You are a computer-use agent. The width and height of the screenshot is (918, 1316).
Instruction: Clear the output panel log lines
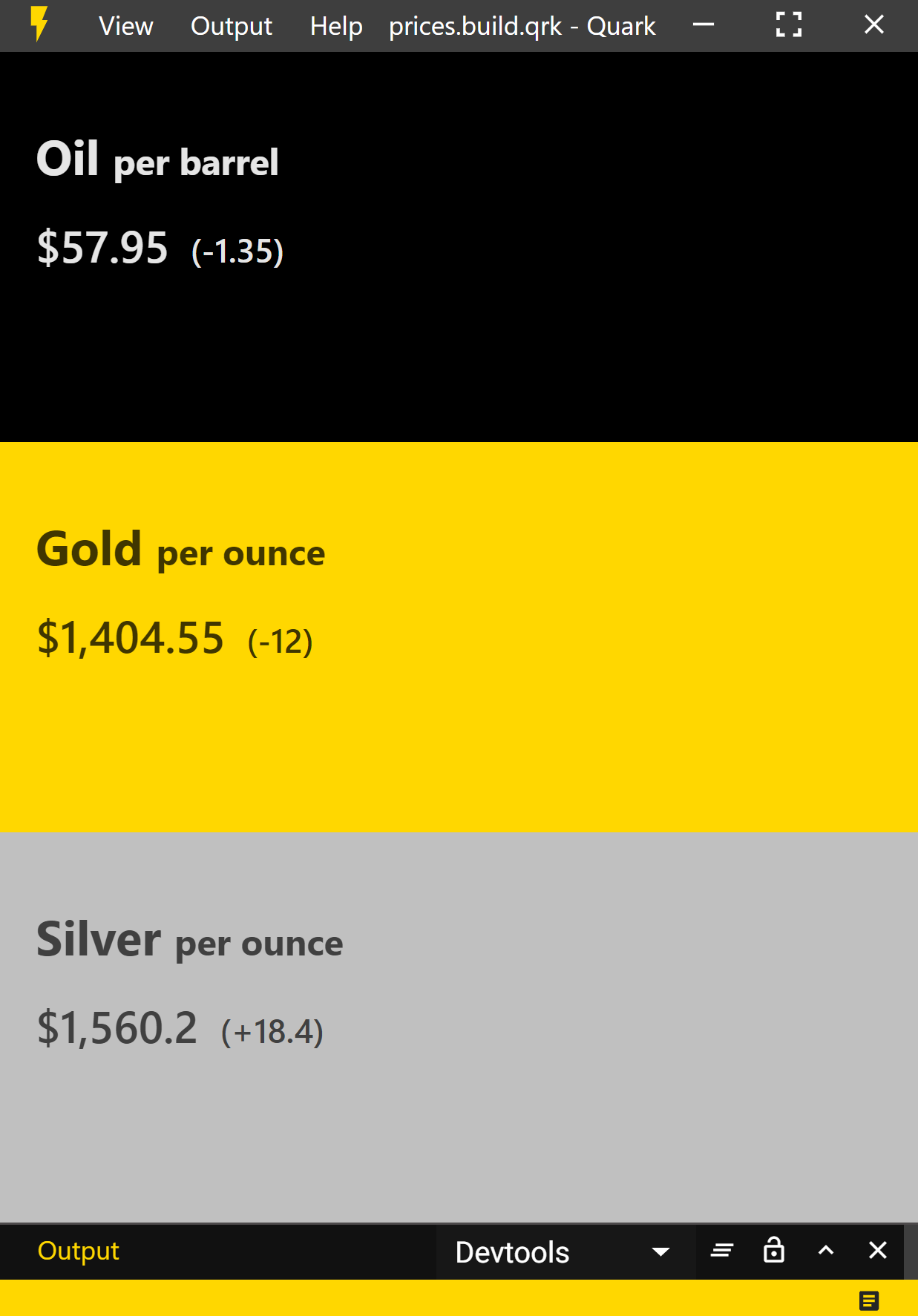pos(721,1251)
